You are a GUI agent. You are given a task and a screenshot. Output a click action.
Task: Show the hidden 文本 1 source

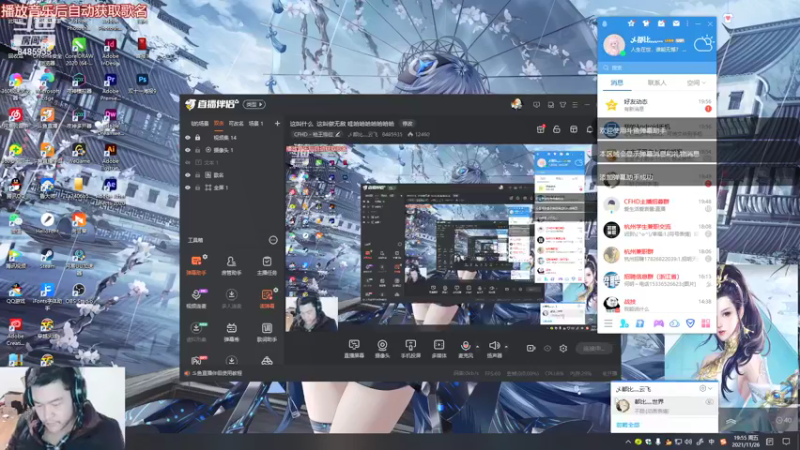(188, 162)
